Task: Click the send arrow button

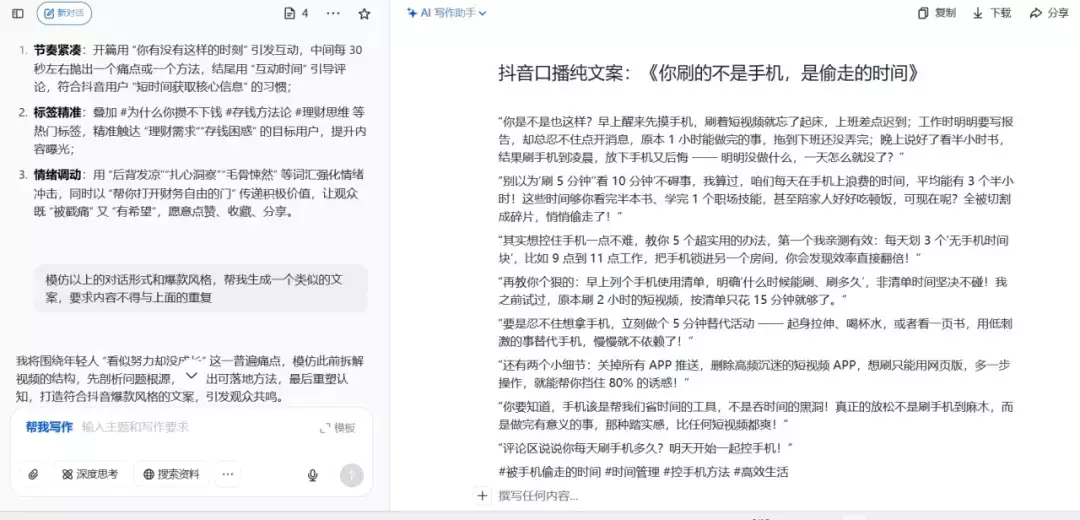Action: (x=351, y=475)
